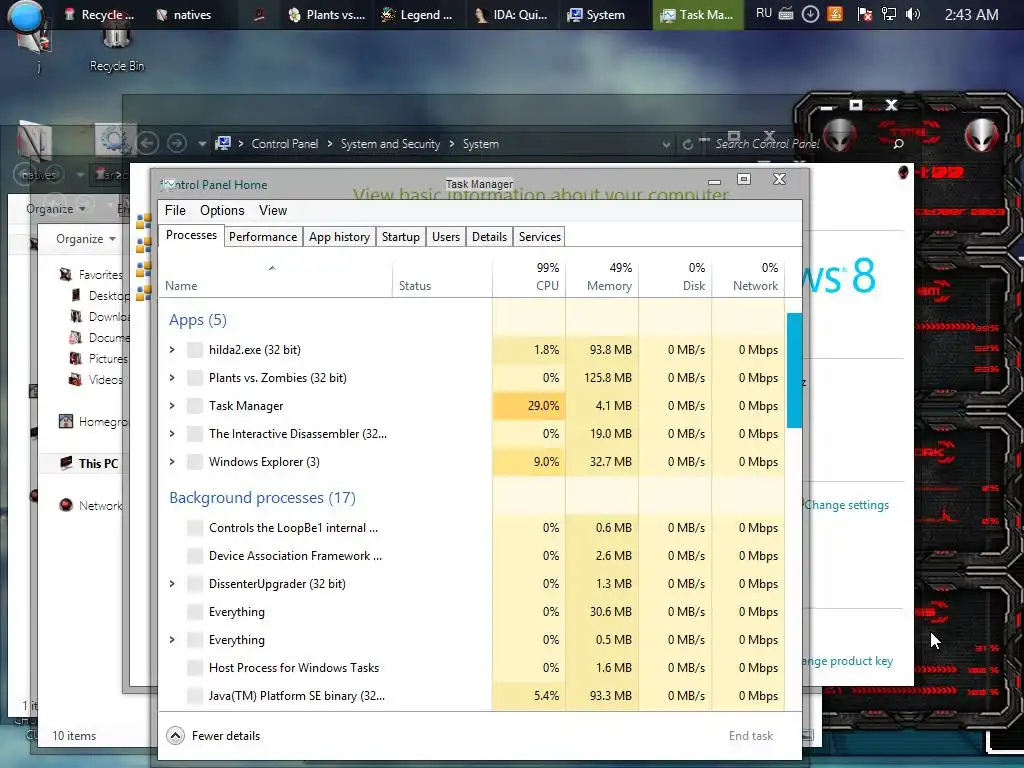Switch to the App history tab
Viewport: 1024px width, 768px height.
340,236
